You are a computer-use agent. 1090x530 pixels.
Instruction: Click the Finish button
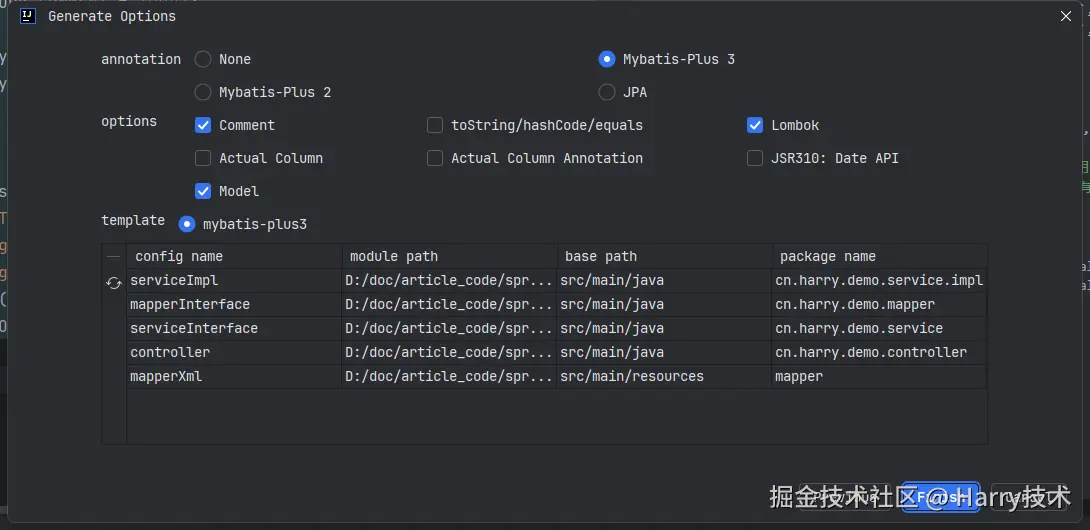(940, 497)
